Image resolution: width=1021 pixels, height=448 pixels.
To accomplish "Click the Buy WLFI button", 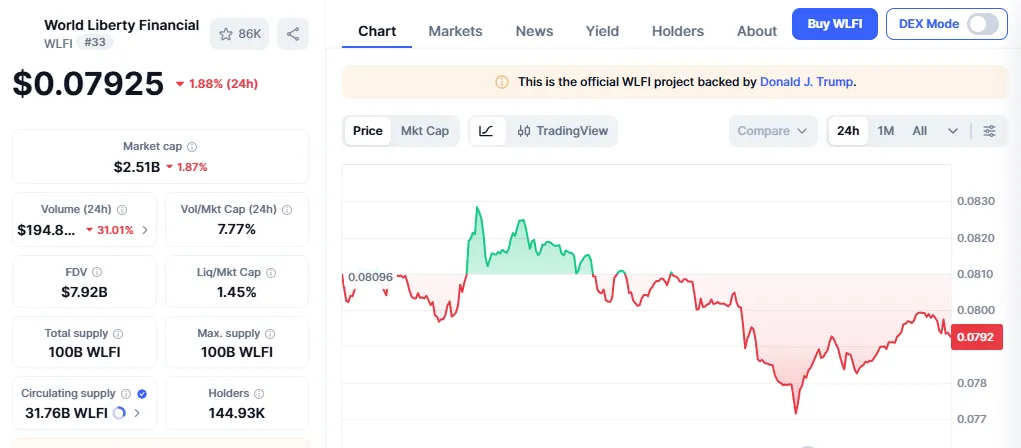I will tap(834, 24).
